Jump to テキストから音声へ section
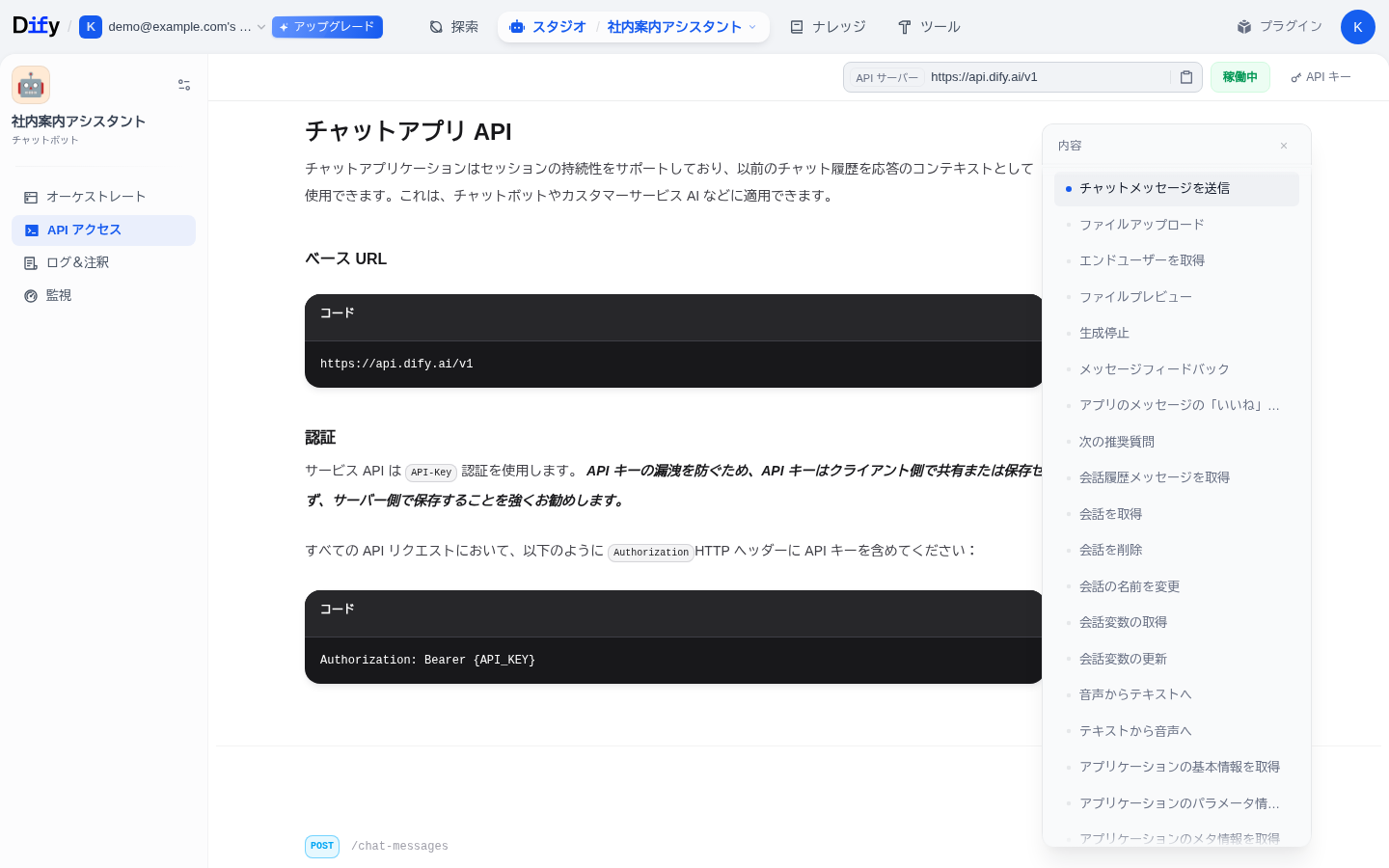Image resolution: width=1389 pixels, height=868 pixels. pyautogui.click(x=1177, y=731)
